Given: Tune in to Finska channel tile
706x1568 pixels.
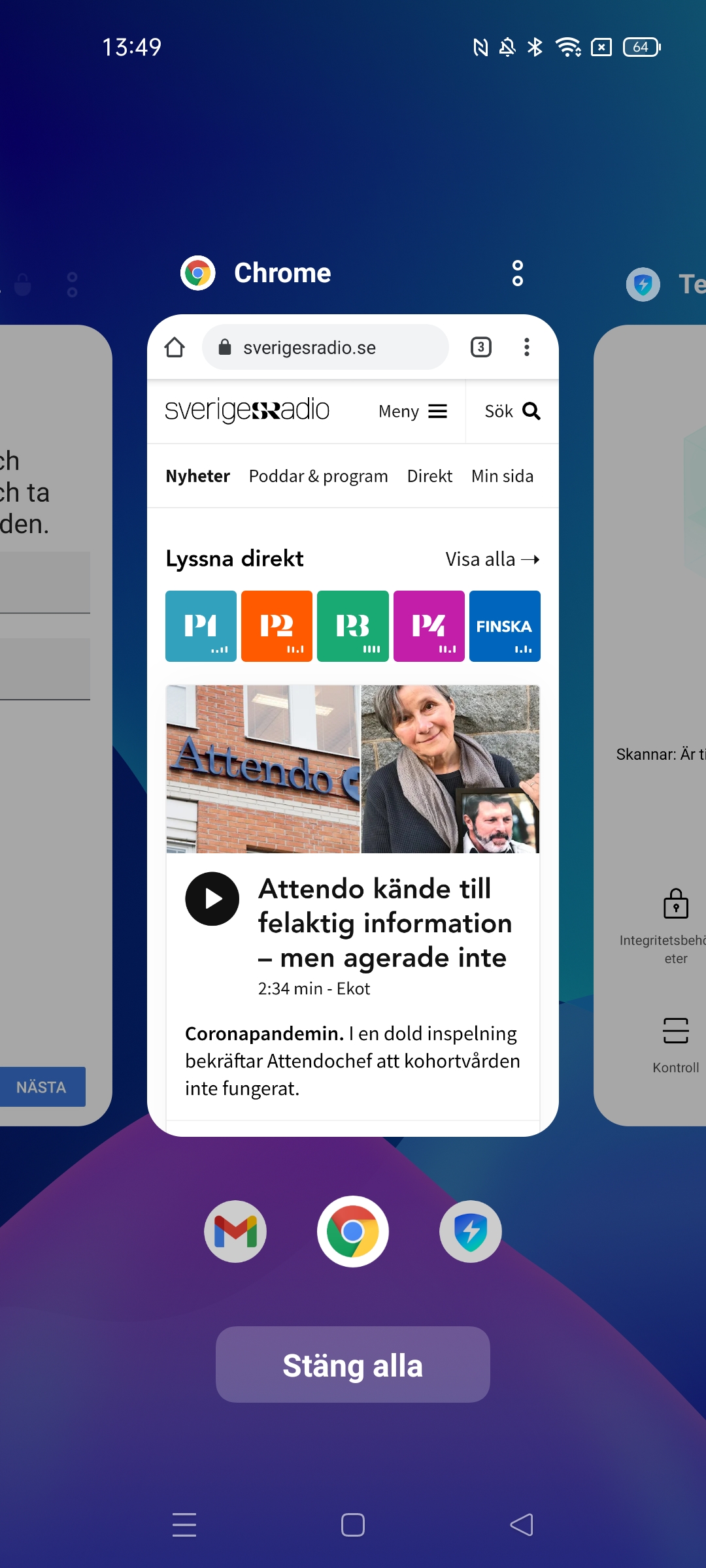Looking at the screenshot, I should coord(505,626).
